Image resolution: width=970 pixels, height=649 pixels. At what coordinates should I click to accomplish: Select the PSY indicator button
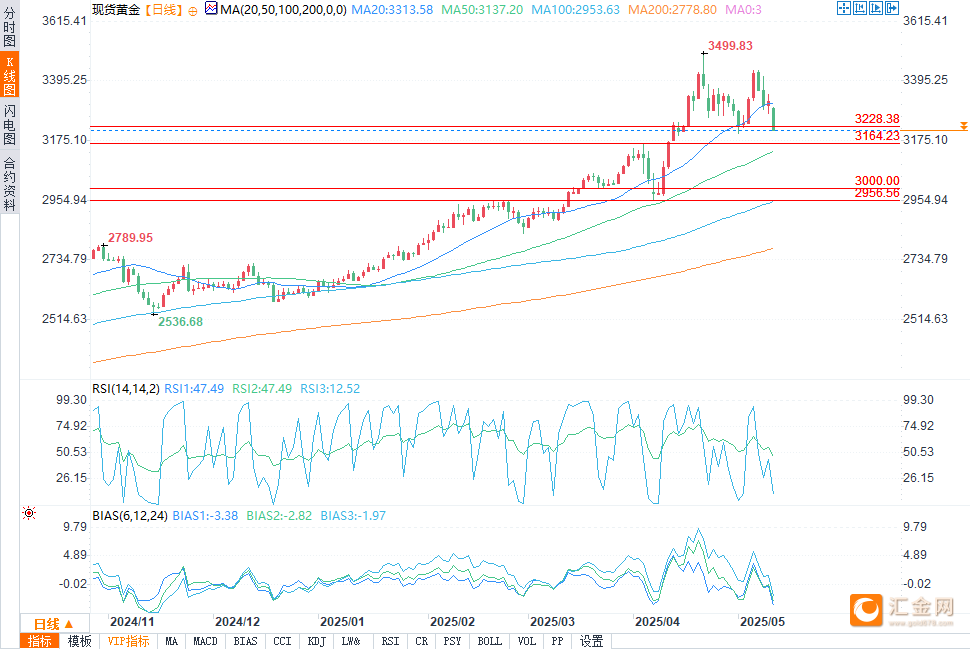pos(452,641)
